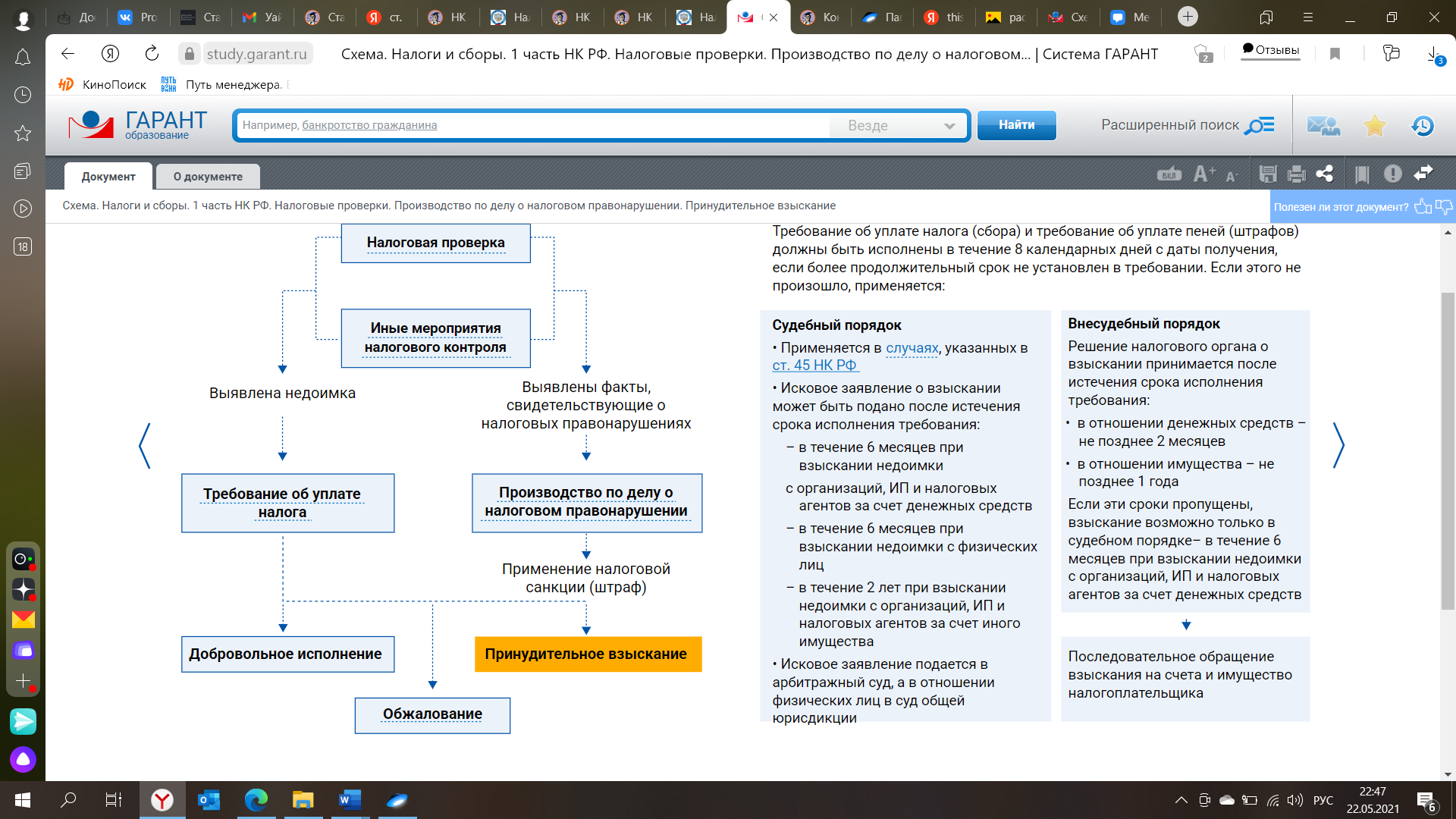Open favorites via the gold star icon
Viewport: 1456px width, 819px height.
[1374, 126]
